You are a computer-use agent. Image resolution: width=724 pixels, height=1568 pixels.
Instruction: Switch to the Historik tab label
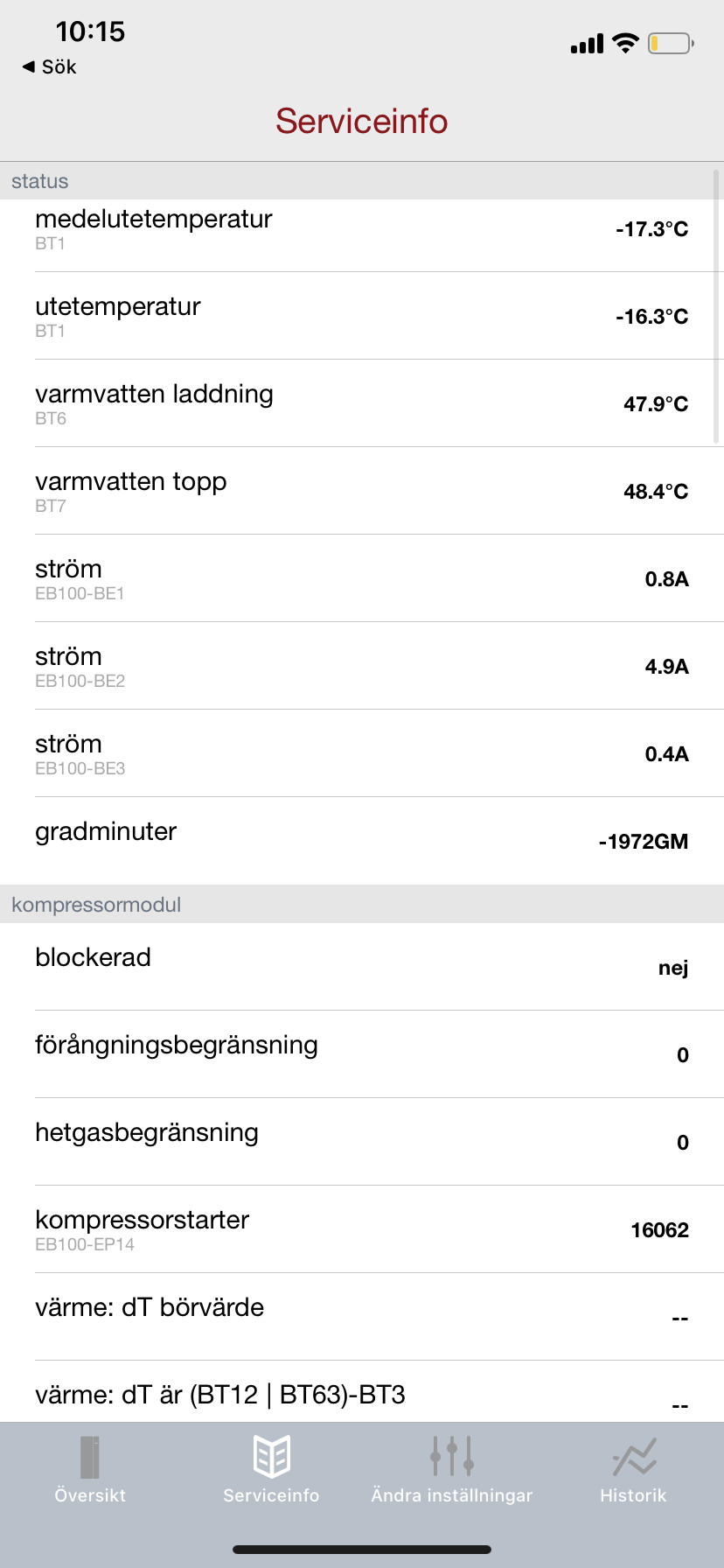pos(633,1495)
